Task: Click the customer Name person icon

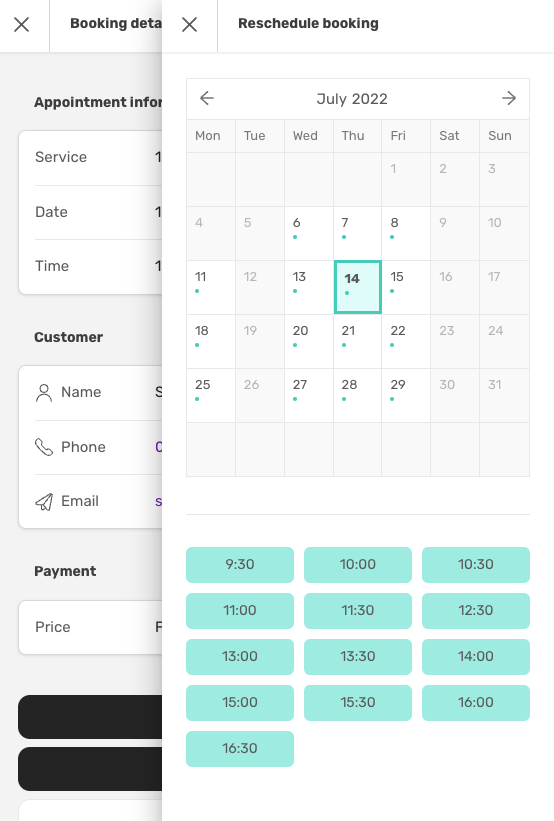Action: (x=44, y=393)
